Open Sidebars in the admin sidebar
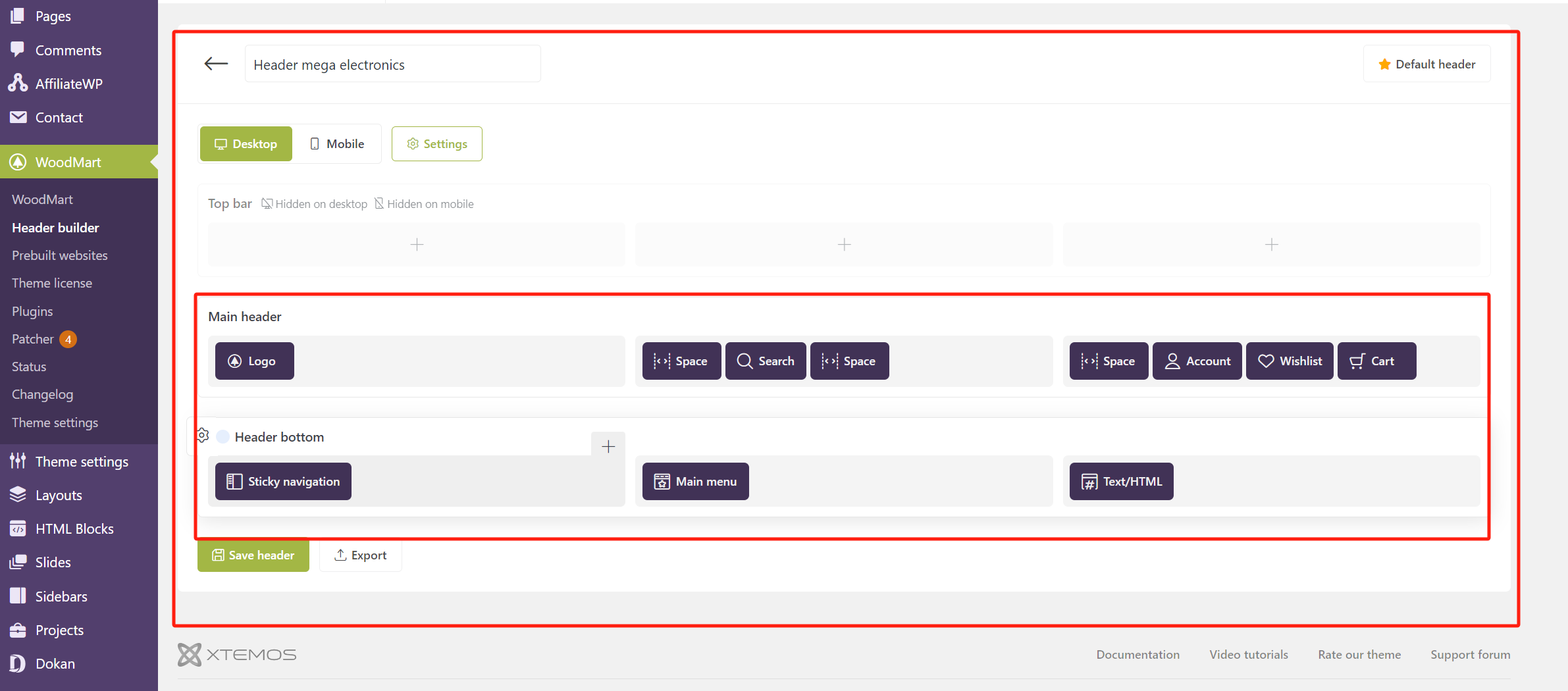 pos(79,596)
